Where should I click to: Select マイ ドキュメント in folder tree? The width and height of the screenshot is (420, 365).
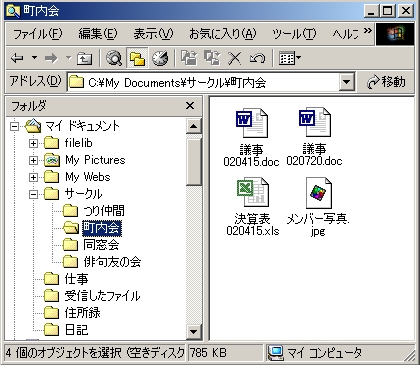[82, 126]
